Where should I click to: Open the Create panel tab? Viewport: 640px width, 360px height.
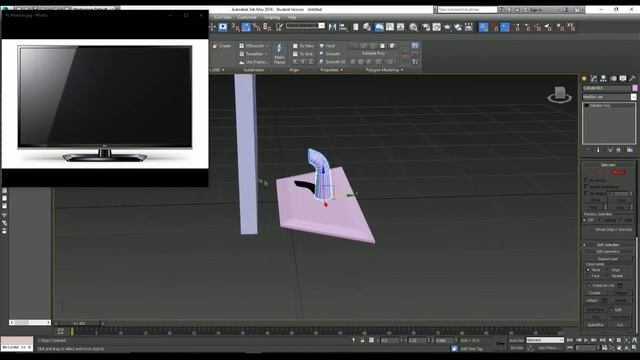(584, 78)
